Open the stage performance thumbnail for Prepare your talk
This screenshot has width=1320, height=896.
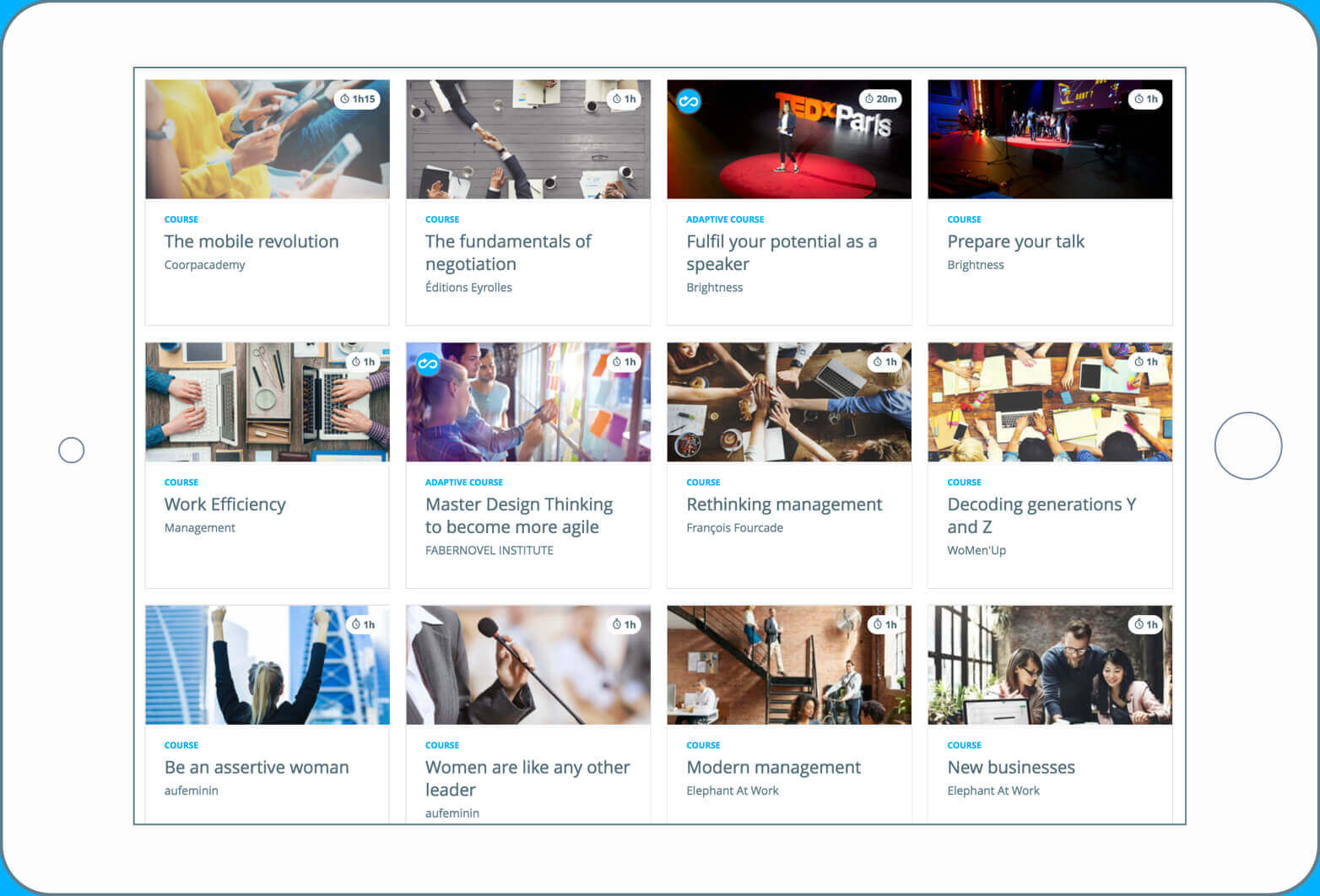tap(1050, 139)
